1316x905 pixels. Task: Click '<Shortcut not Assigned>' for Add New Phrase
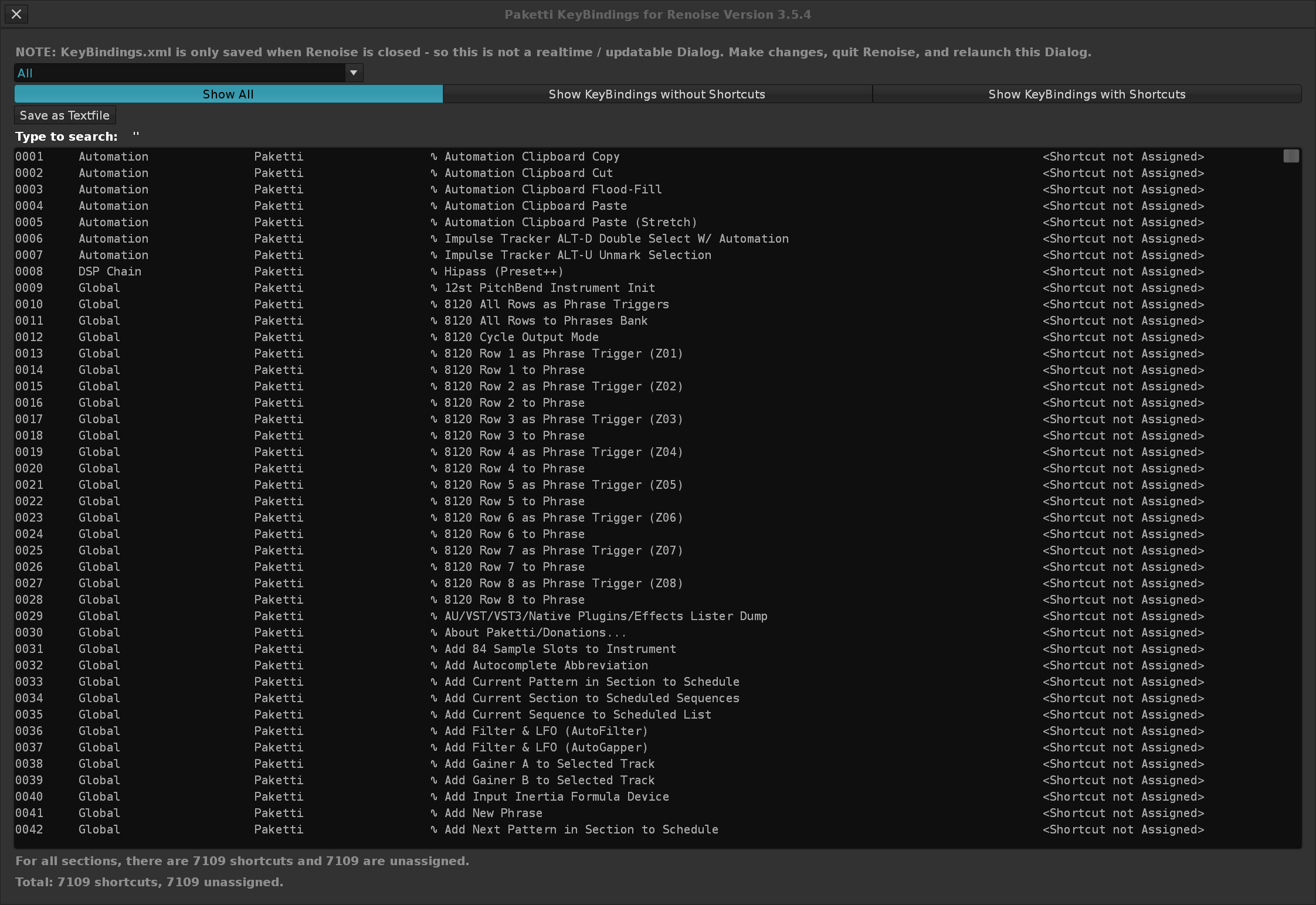1123,813
